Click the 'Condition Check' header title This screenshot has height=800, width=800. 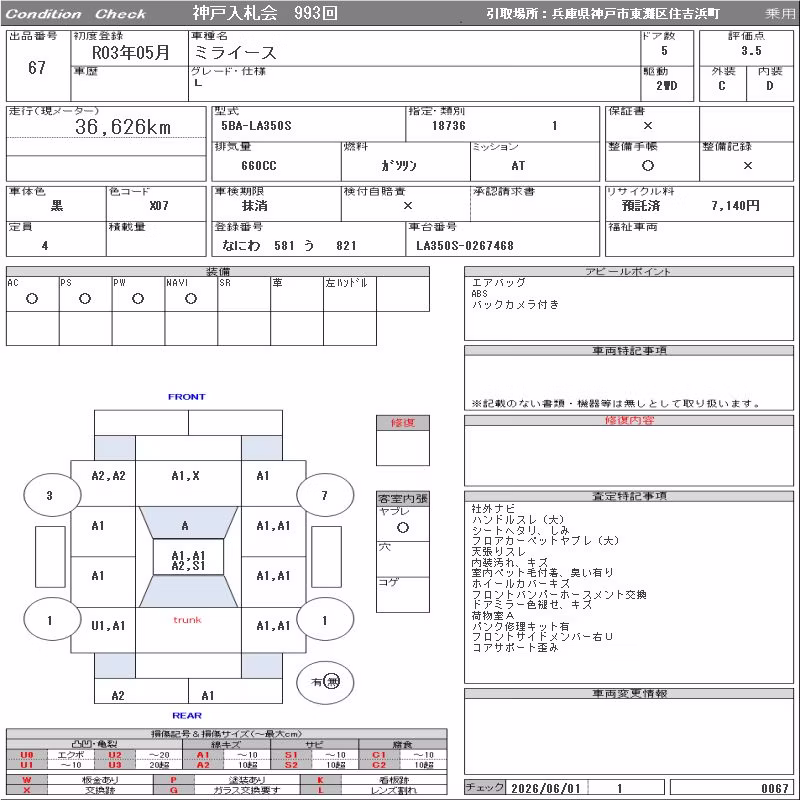pos(76,14)
